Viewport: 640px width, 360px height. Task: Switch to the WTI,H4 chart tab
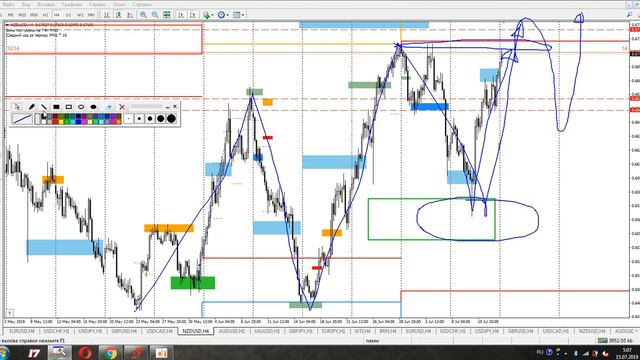362,331
